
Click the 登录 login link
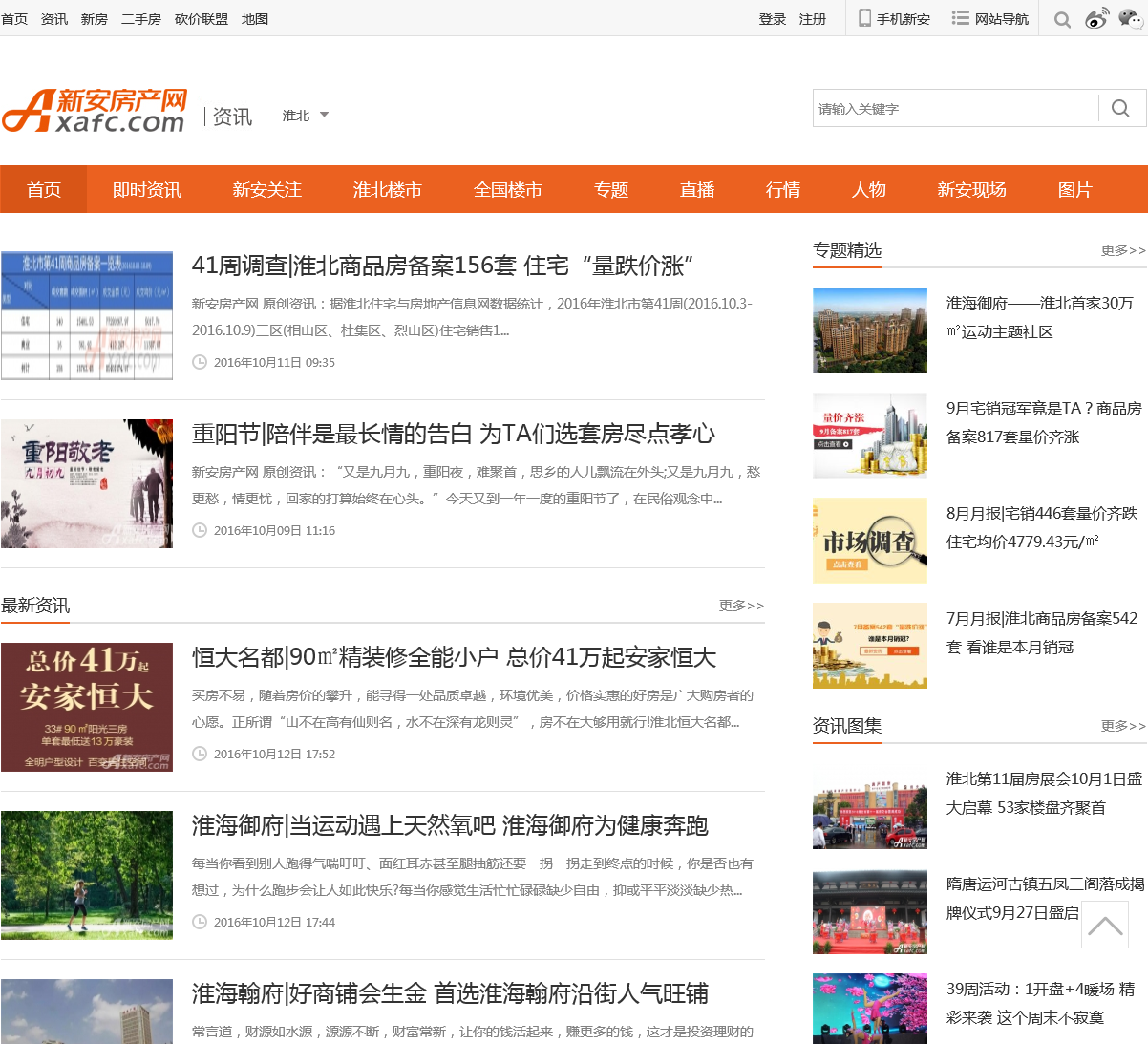click(773, 19)
